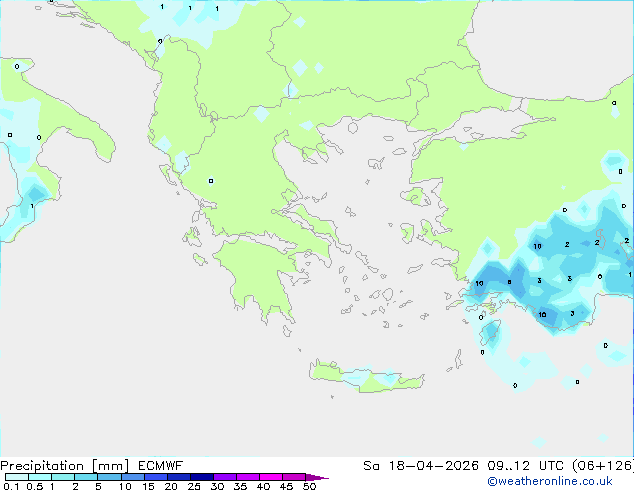Choose the 20–25 mm dark blue swatch
Screen dimensions: 634x490
179,477
